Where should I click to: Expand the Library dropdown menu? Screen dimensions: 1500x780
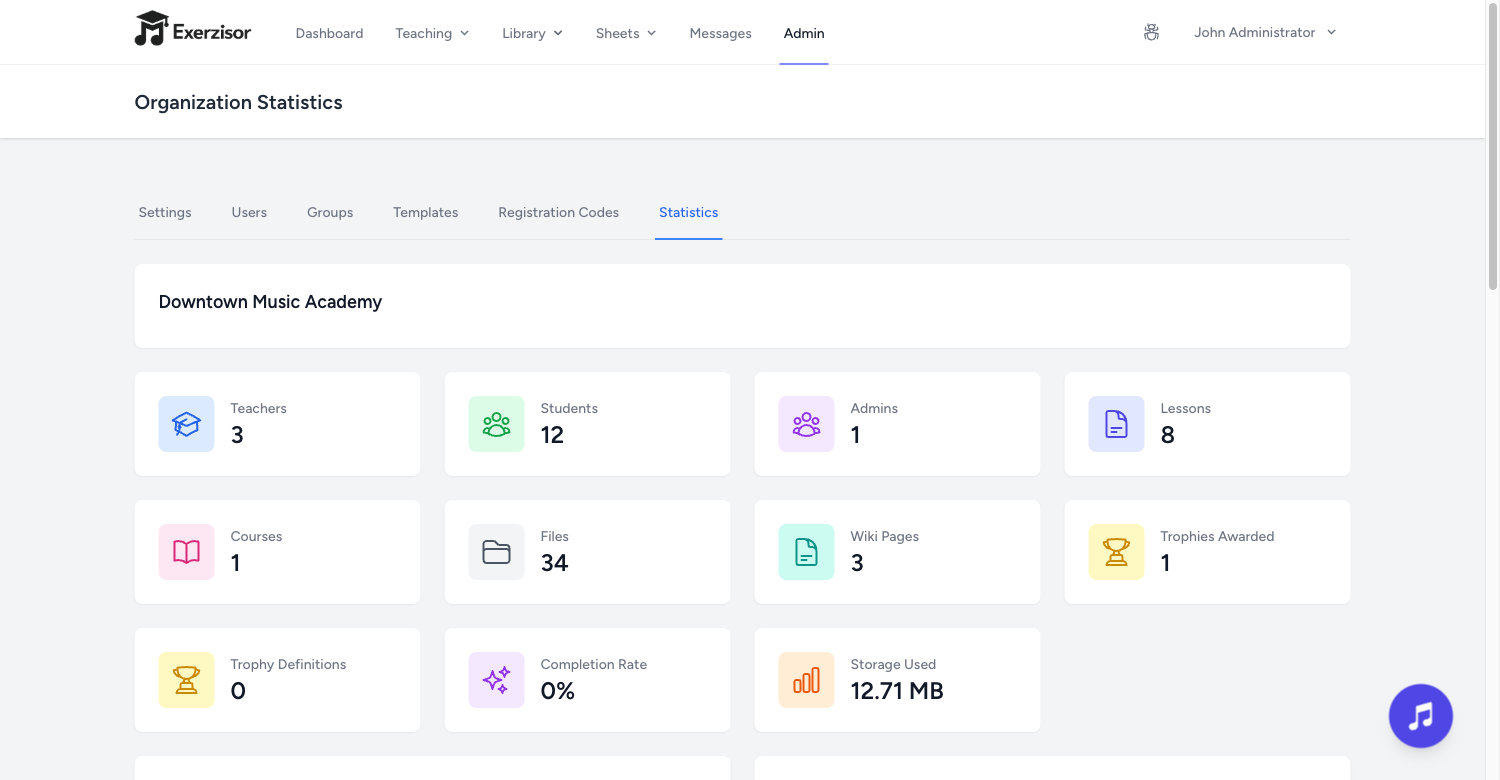click(532, 33)
